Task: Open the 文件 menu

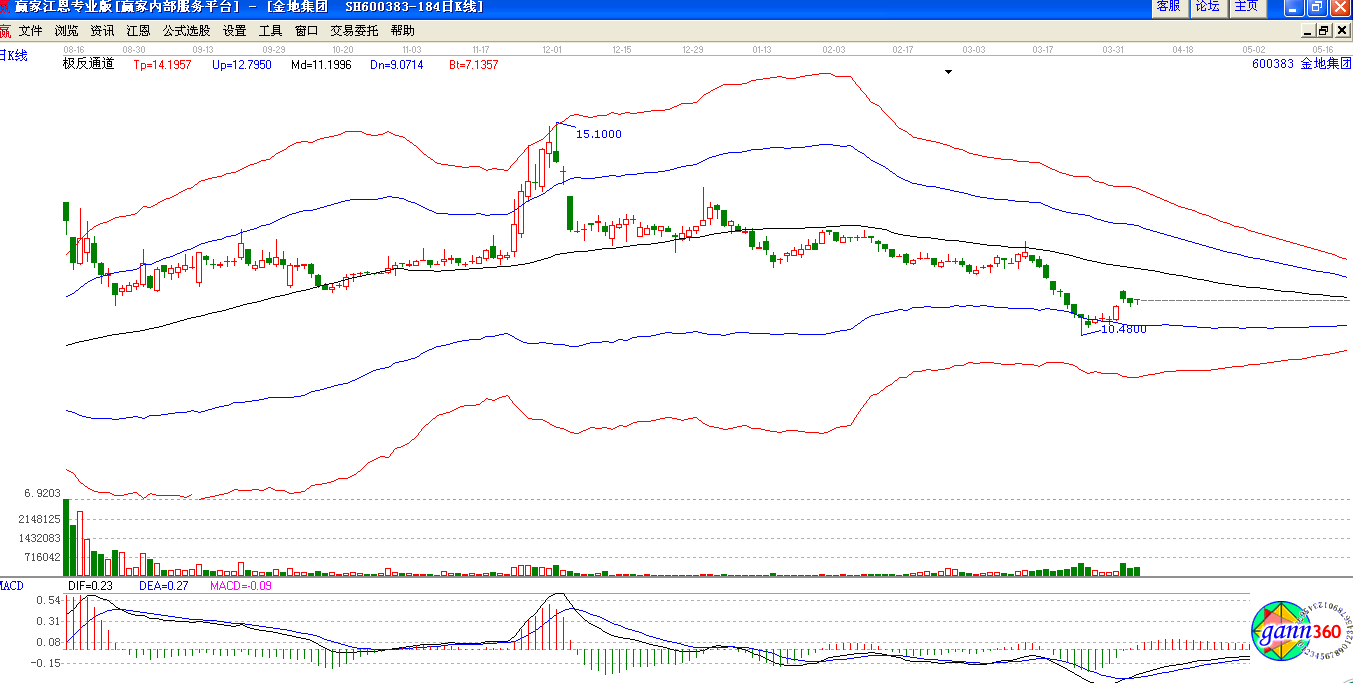Action: point(31,31)
